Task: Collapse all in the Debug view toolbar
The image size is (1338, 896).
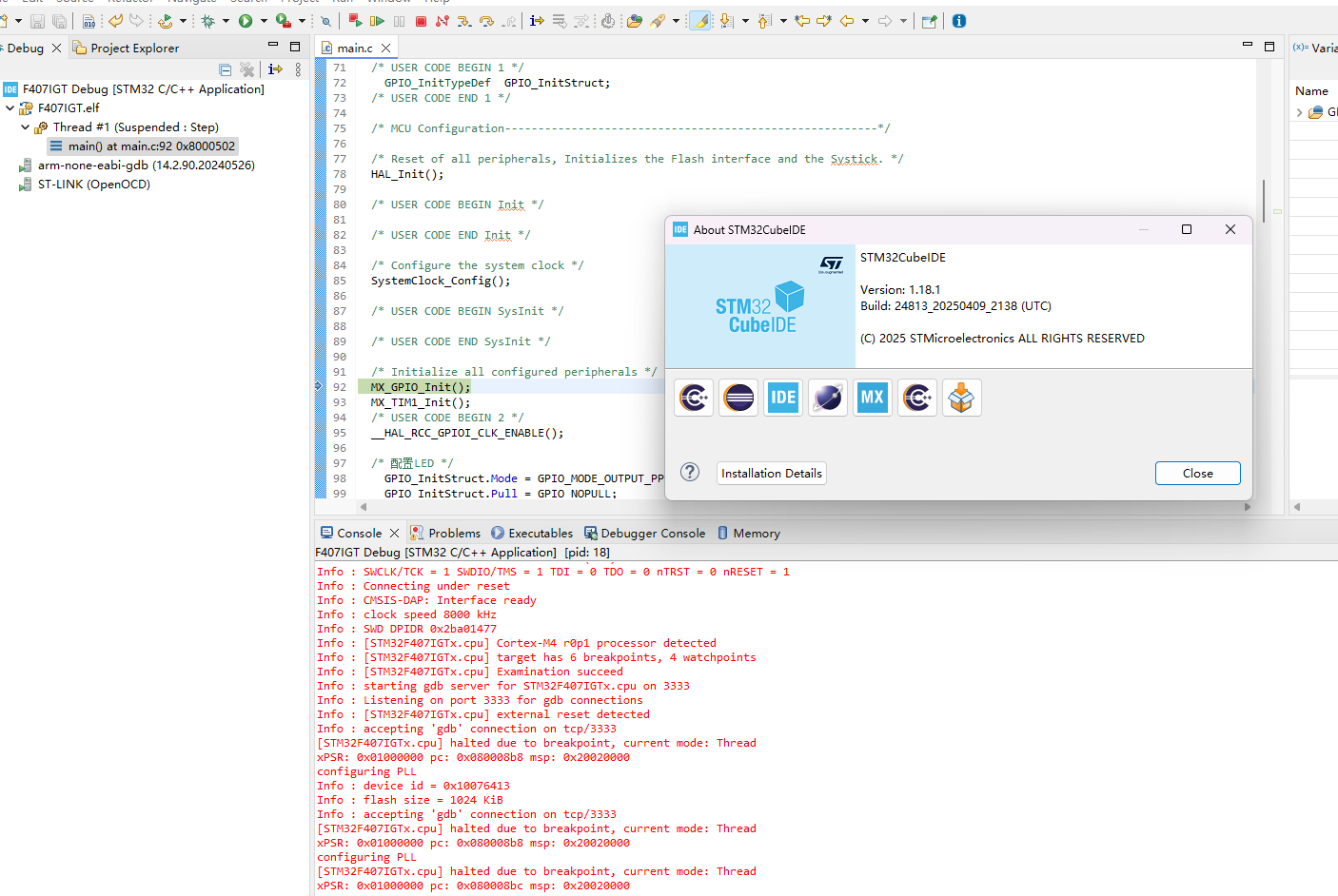Action: coord(225,69)
